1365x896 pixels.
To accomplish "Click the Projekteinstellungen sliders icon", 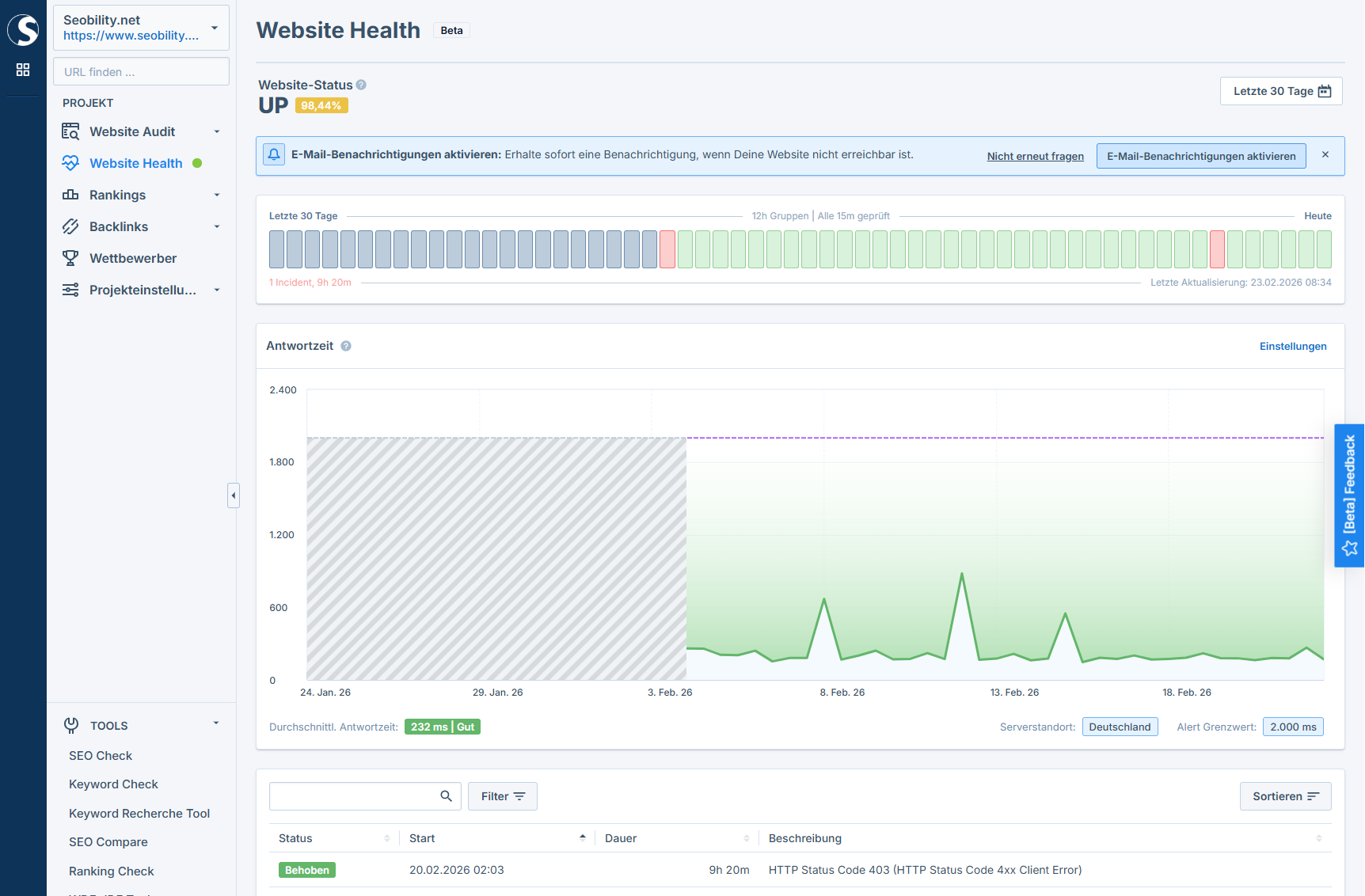I will [71, 290].
